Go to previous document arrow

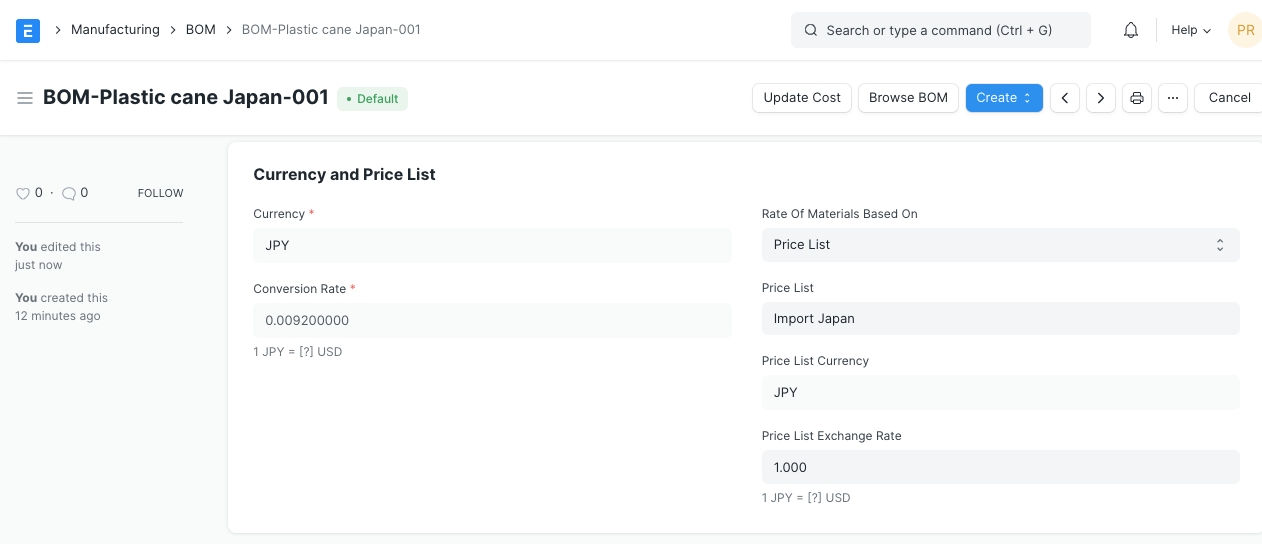coord(1065,98)
